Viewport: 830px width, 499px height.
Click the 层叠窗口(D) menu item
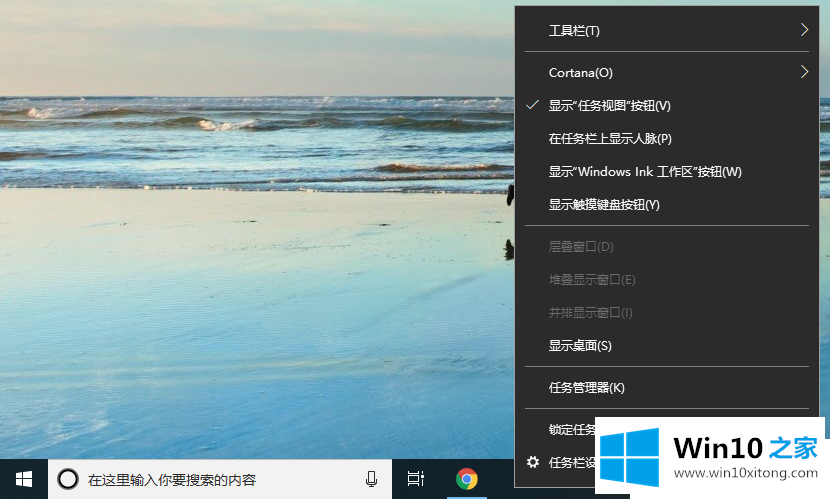coord(581,247)
